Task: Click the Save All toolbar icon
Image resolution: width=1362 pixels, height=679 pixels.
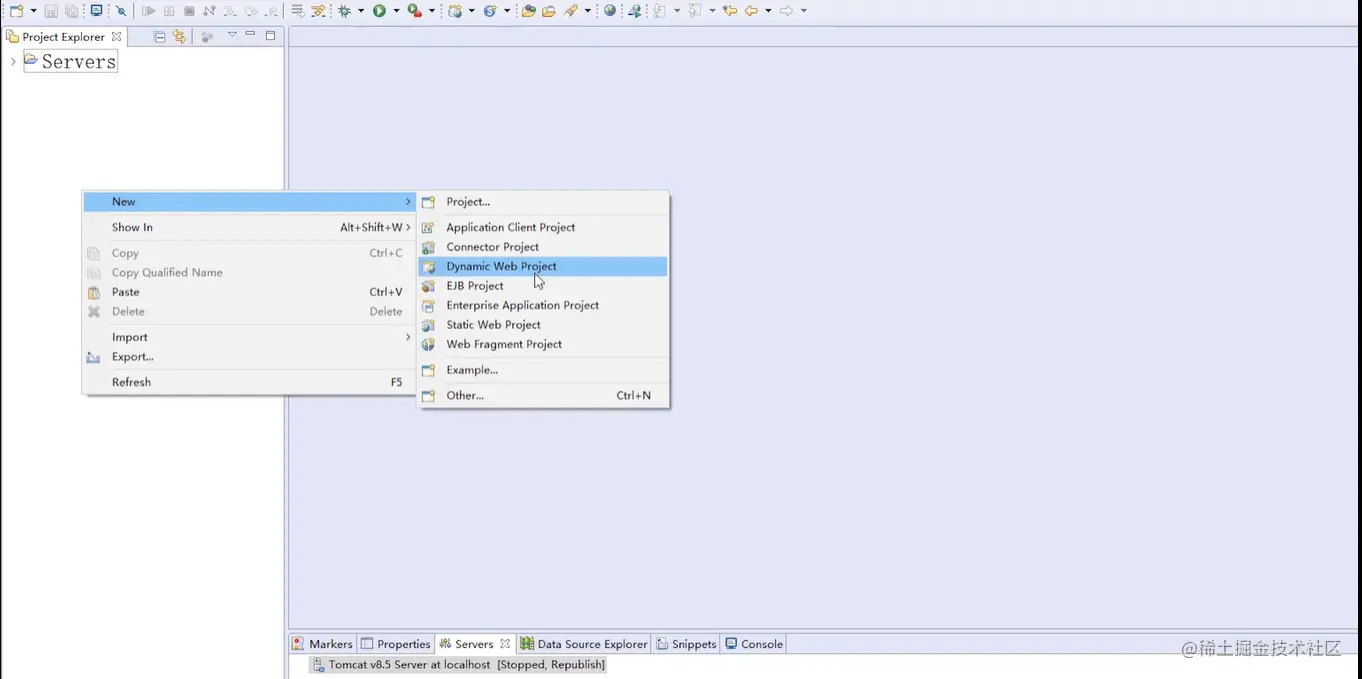Action: click(71, 11)
